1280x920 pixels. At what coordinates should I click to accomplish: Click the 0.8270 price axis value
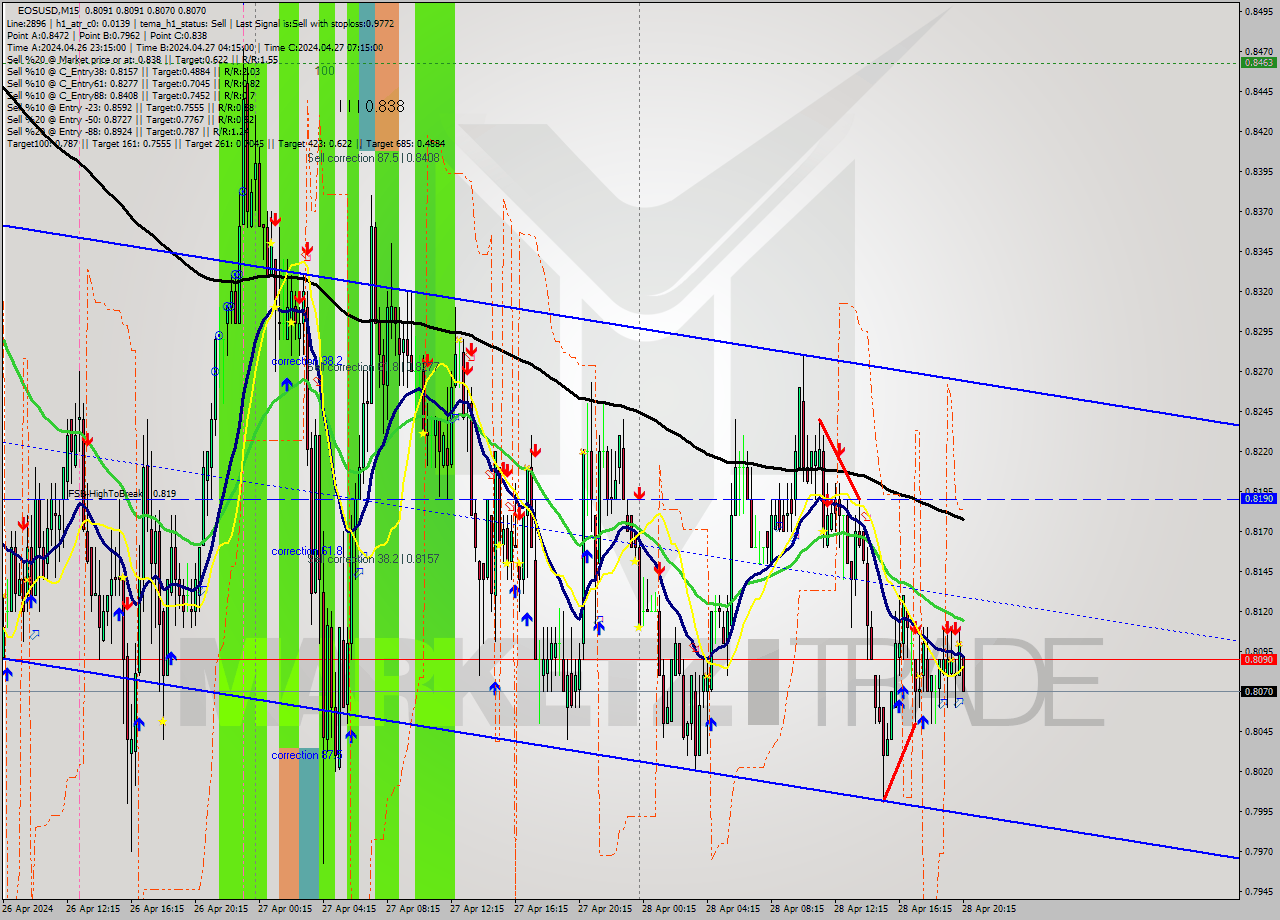click(1258, 371)
